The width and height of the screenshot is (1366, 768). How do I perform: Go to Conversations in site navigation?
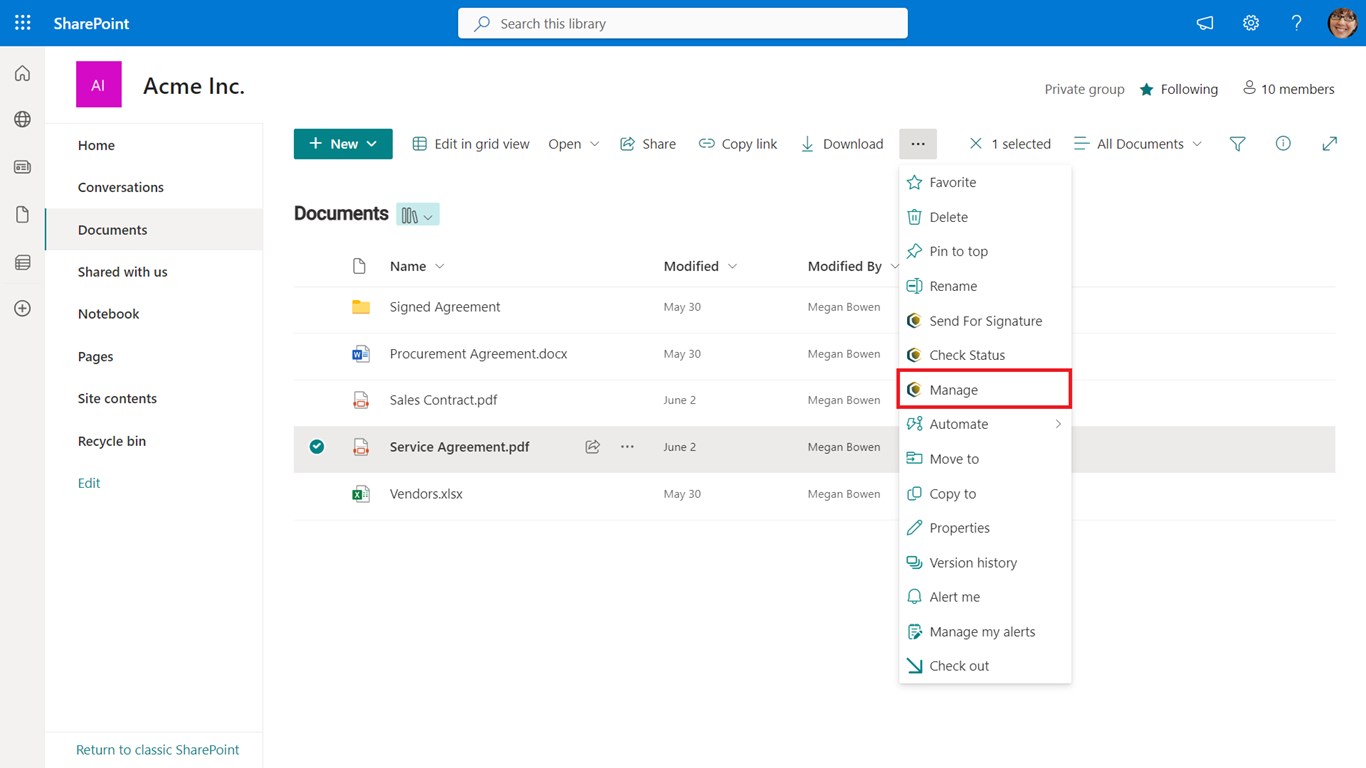pos(121,187)
